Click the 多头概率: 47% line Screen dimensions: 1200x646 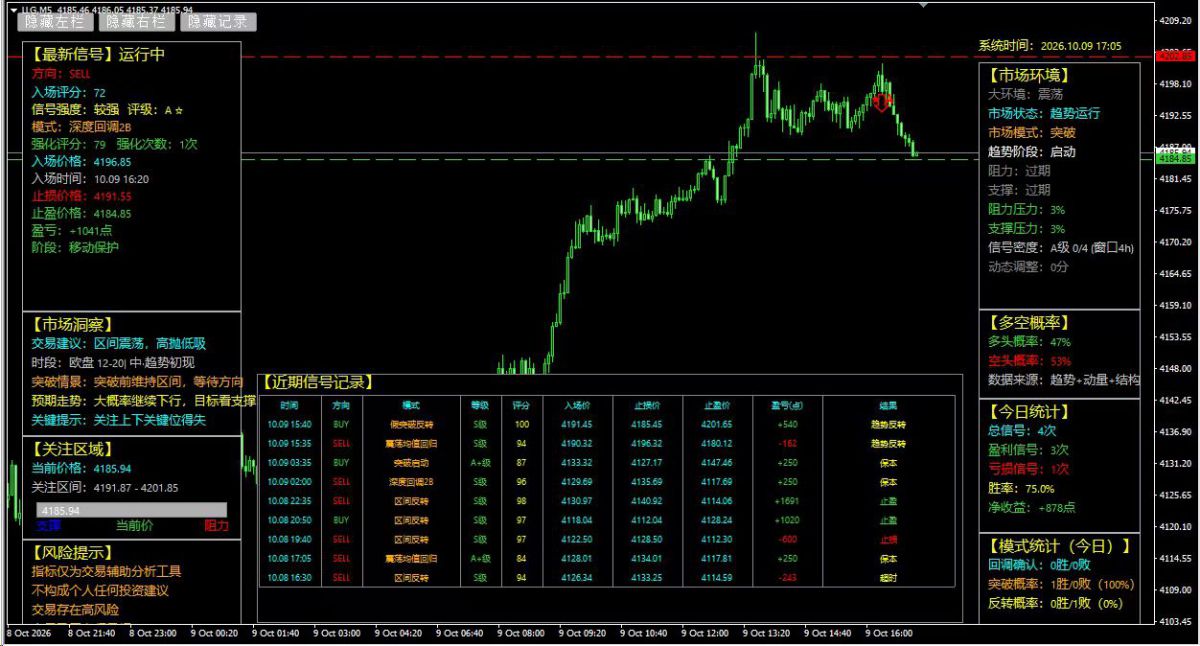[1029, 342]
